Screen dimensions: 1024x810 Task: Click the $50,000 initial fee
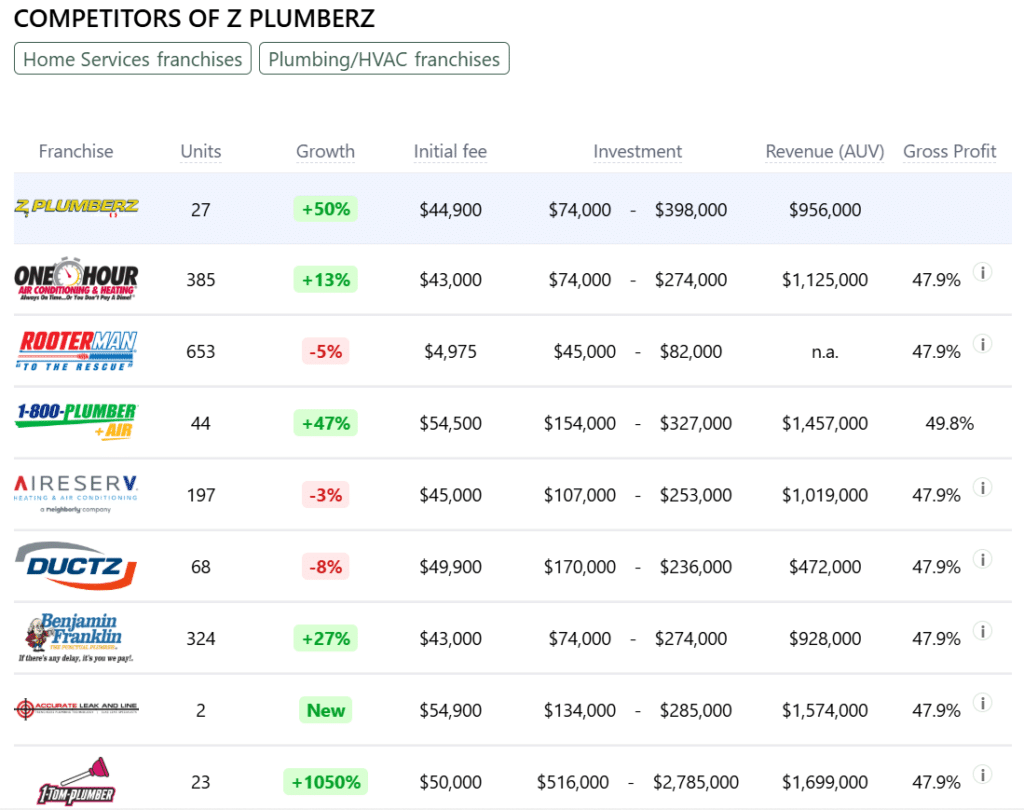point(450,782)
